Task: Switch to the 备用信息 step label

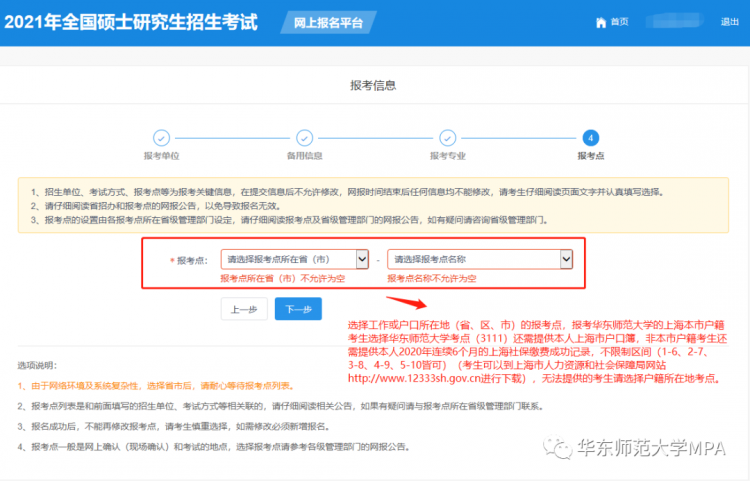Action: coord(304,156)
